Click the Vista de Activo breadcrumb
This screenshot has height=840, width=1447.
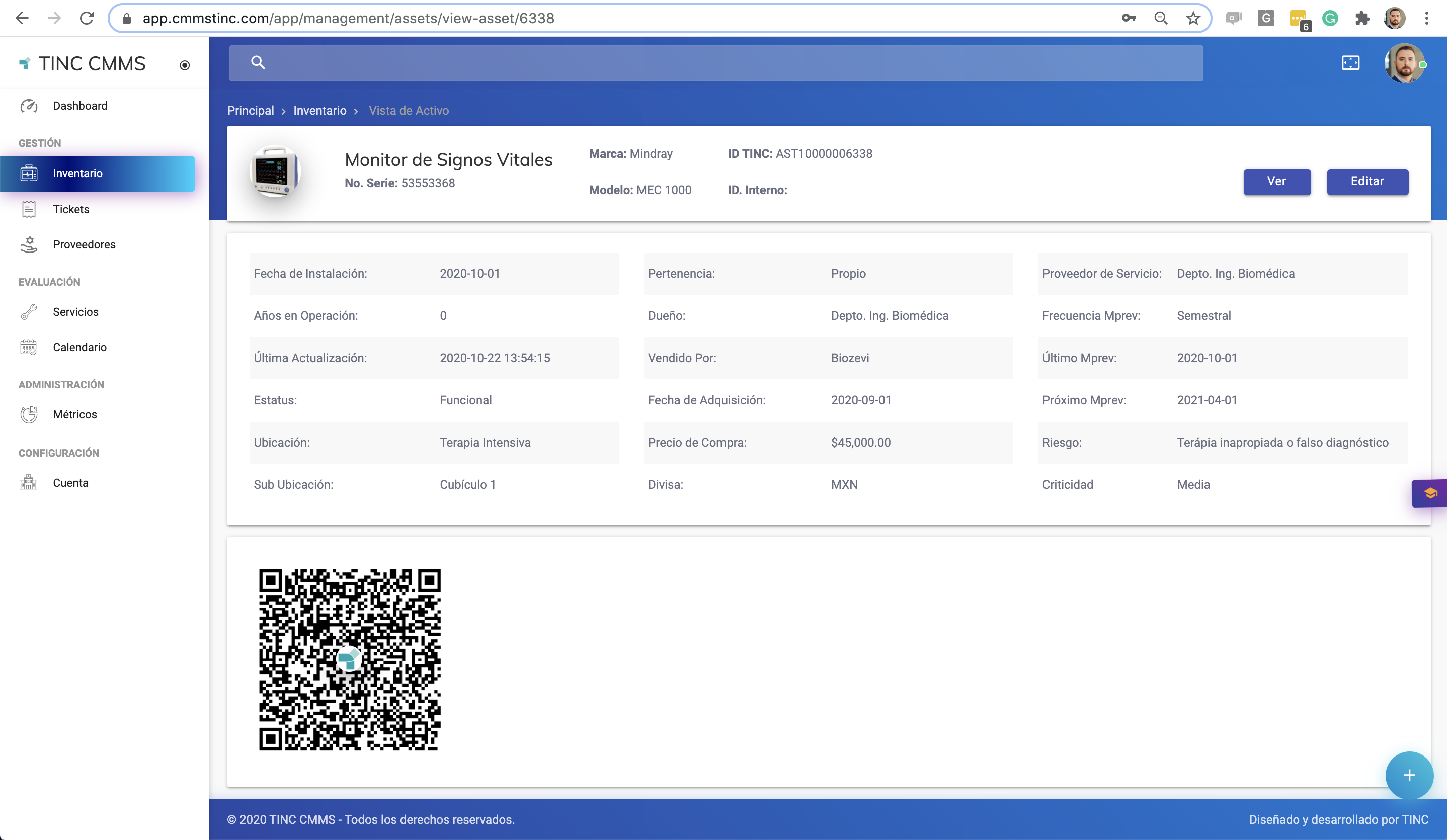(409, 110)
